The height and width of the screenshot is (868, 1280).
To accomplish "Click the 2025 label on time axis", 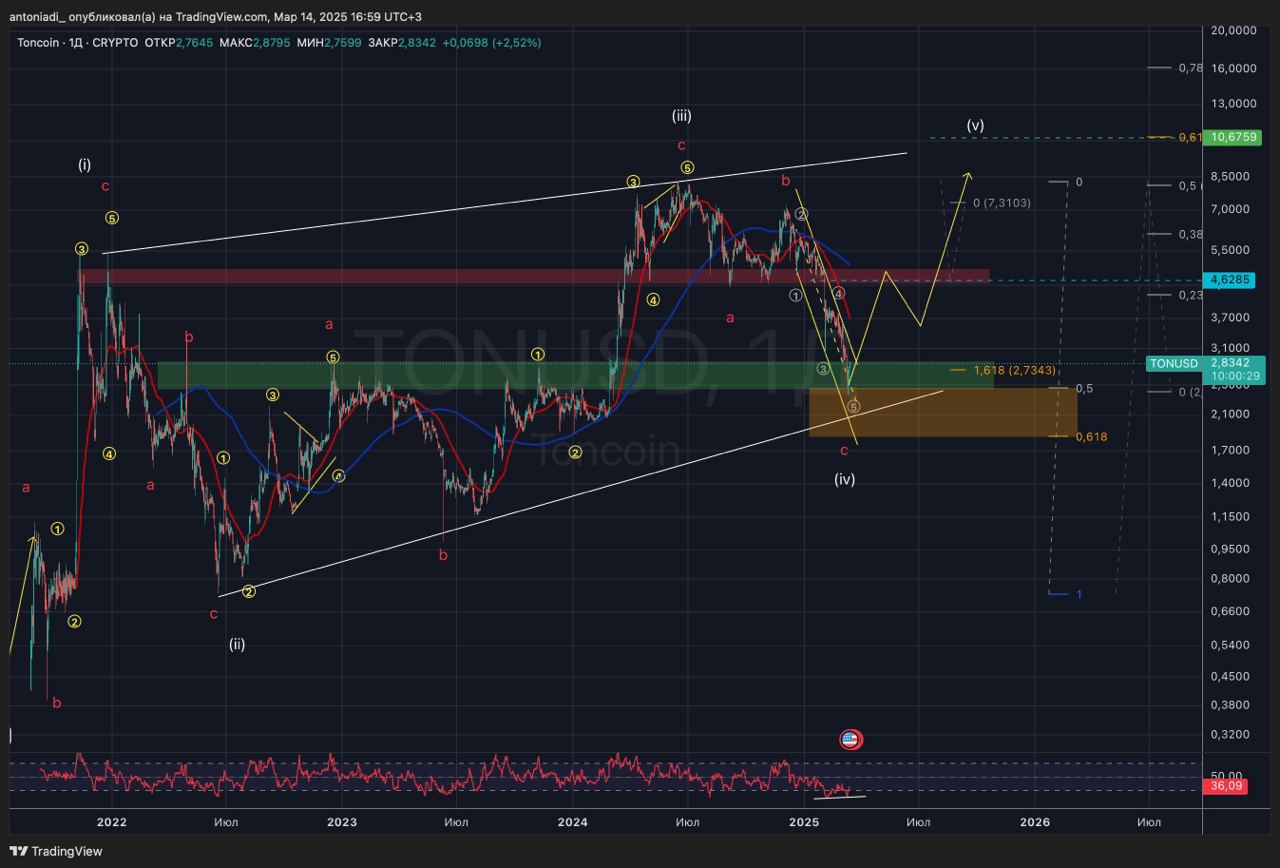I will [804, 822].
